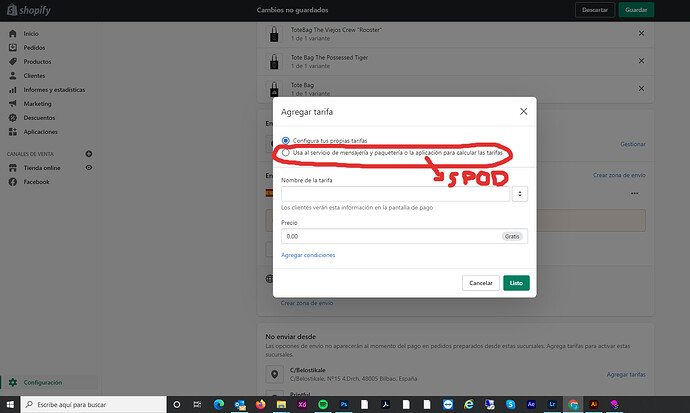Launch Firefox from the taskbar
This screenshot has width=690, height=413.
[x=261, y=404]
